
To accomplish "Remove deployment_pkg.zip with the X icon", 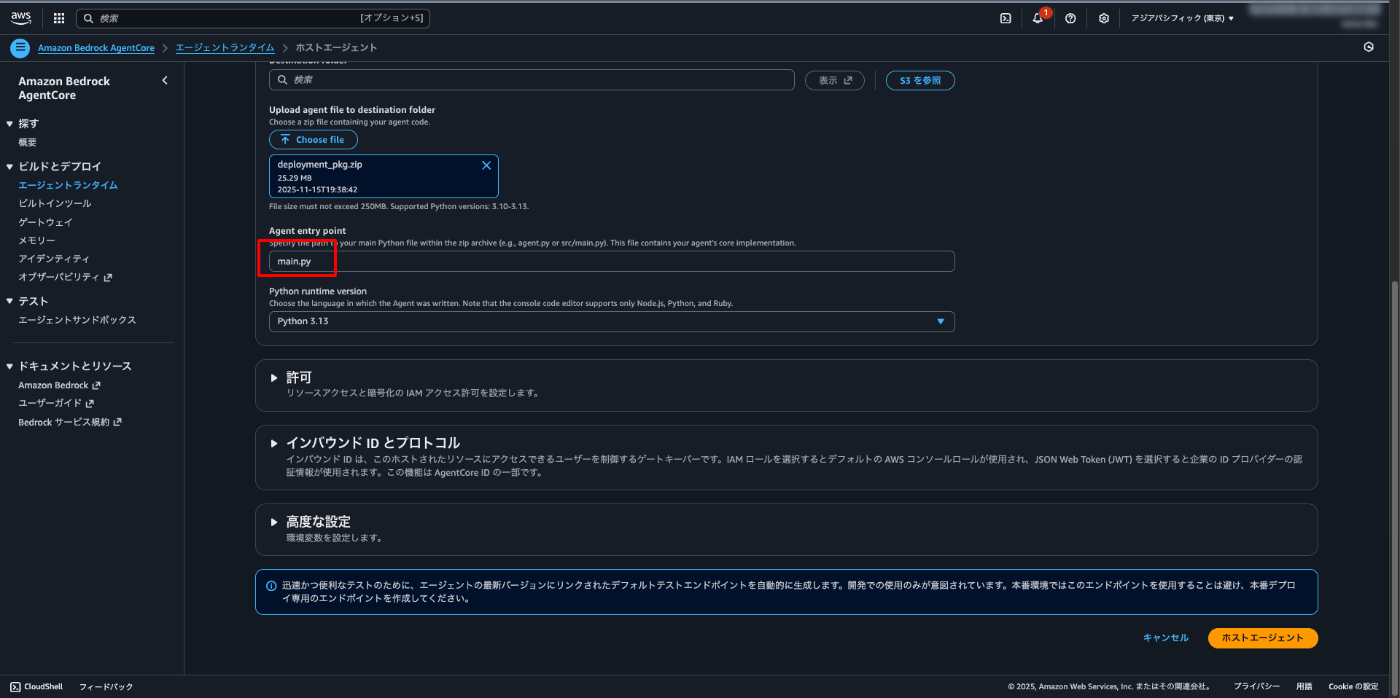I will pyautogui.click(x=486, y=165).
